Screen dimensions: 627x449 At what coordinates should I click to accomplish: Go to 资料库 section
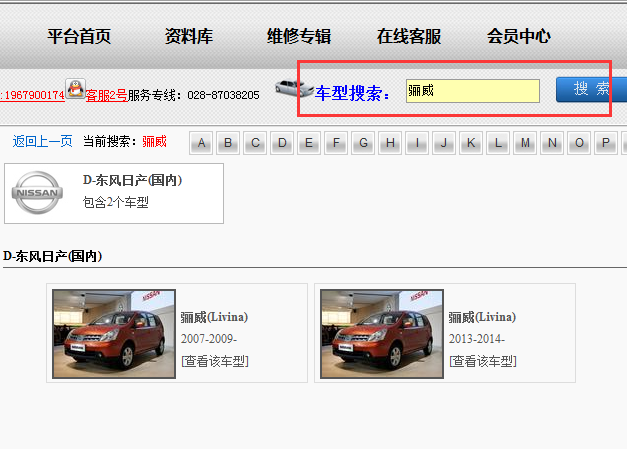(x=189, y=36)
